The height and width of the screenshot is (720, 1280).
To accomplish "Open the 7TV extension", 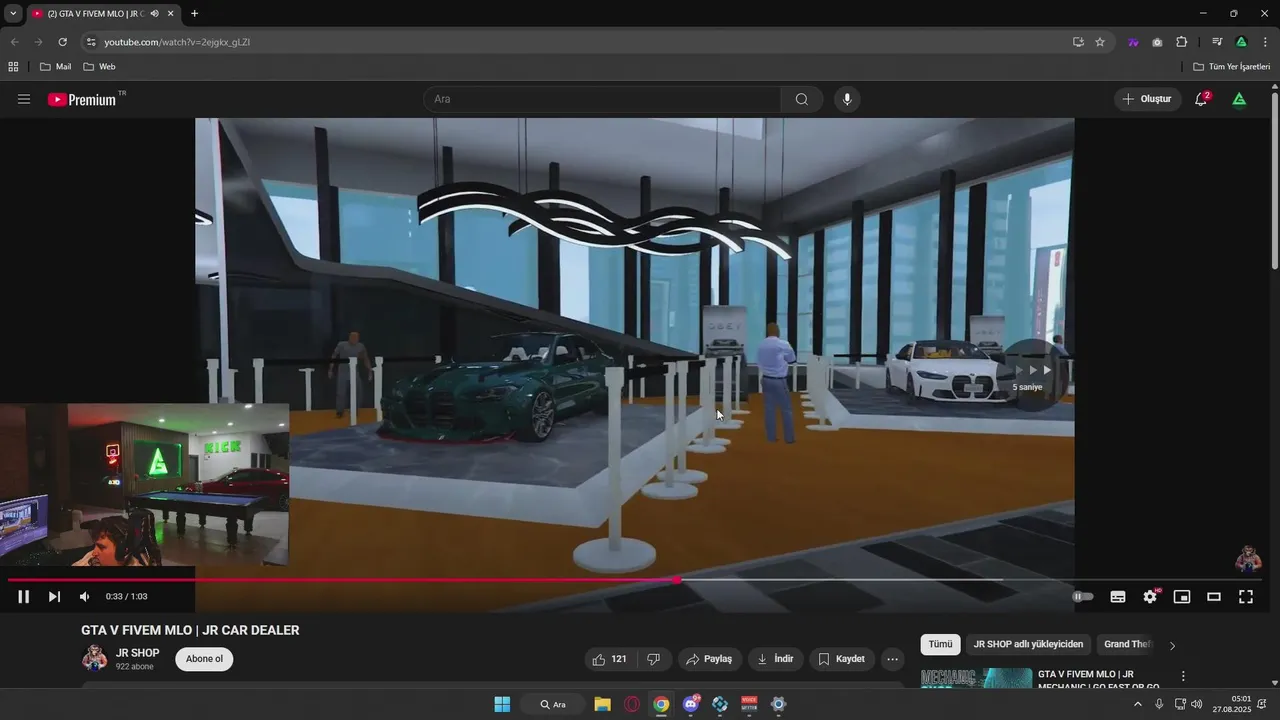I will pos(1133,42).
